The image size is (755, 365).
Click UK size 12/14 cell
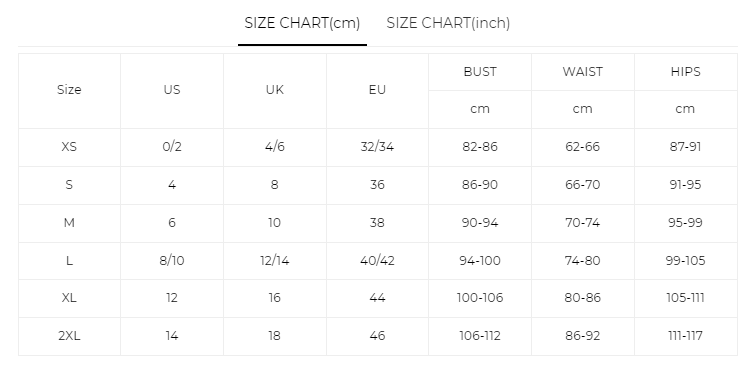[274, 261]
